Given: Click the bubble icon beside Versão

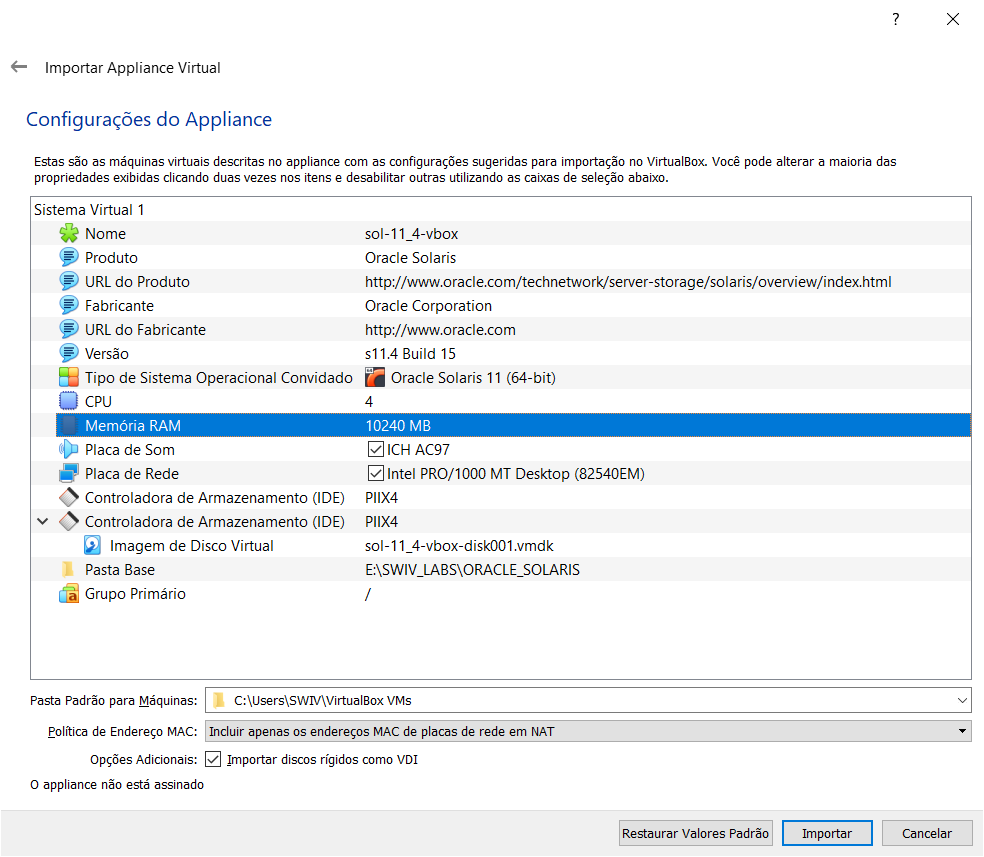Looking at the screenshot, I should point(68,353).
